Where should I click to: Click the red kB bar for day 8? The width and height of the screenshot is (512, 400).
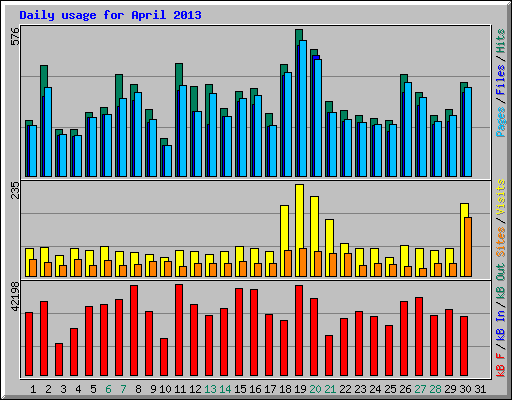click(x=134, y=331)
